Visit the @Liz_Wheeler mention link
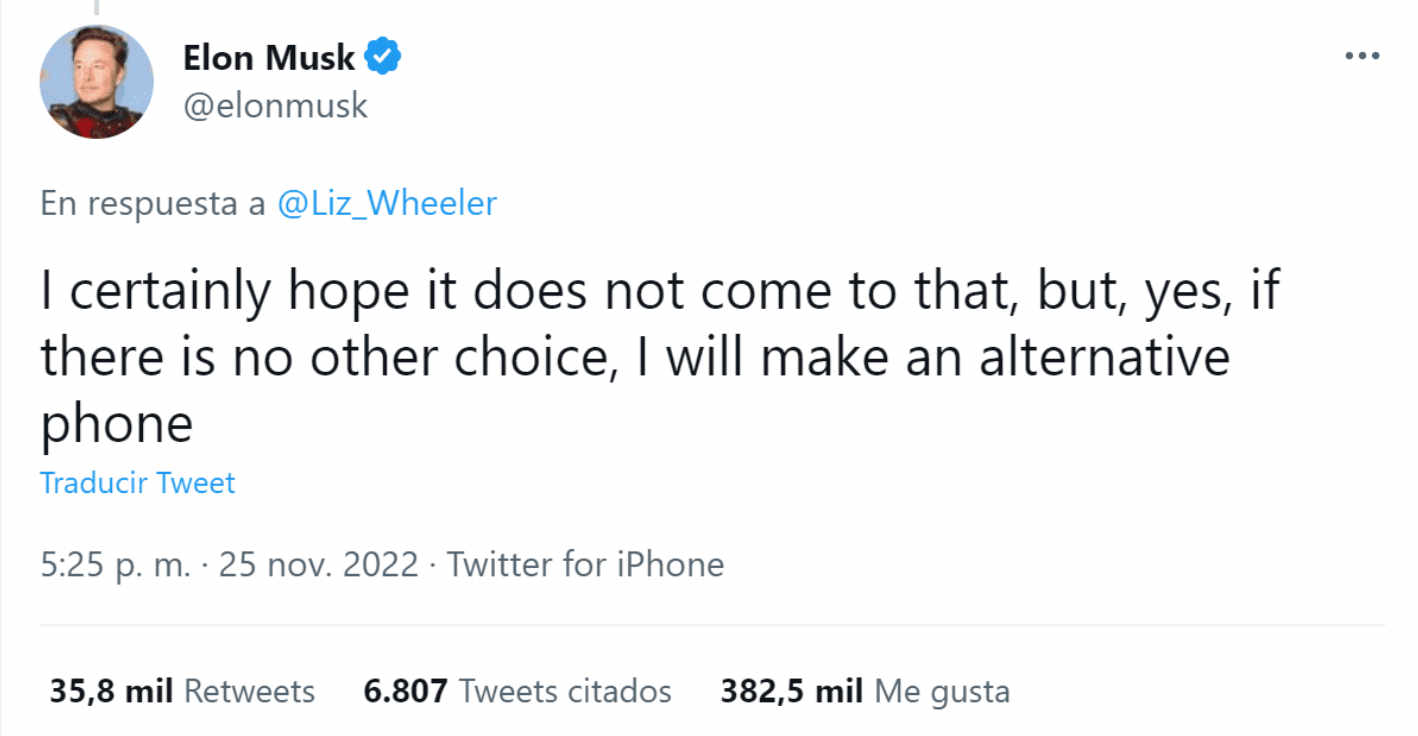1418x736 pixels. (386, 204)
